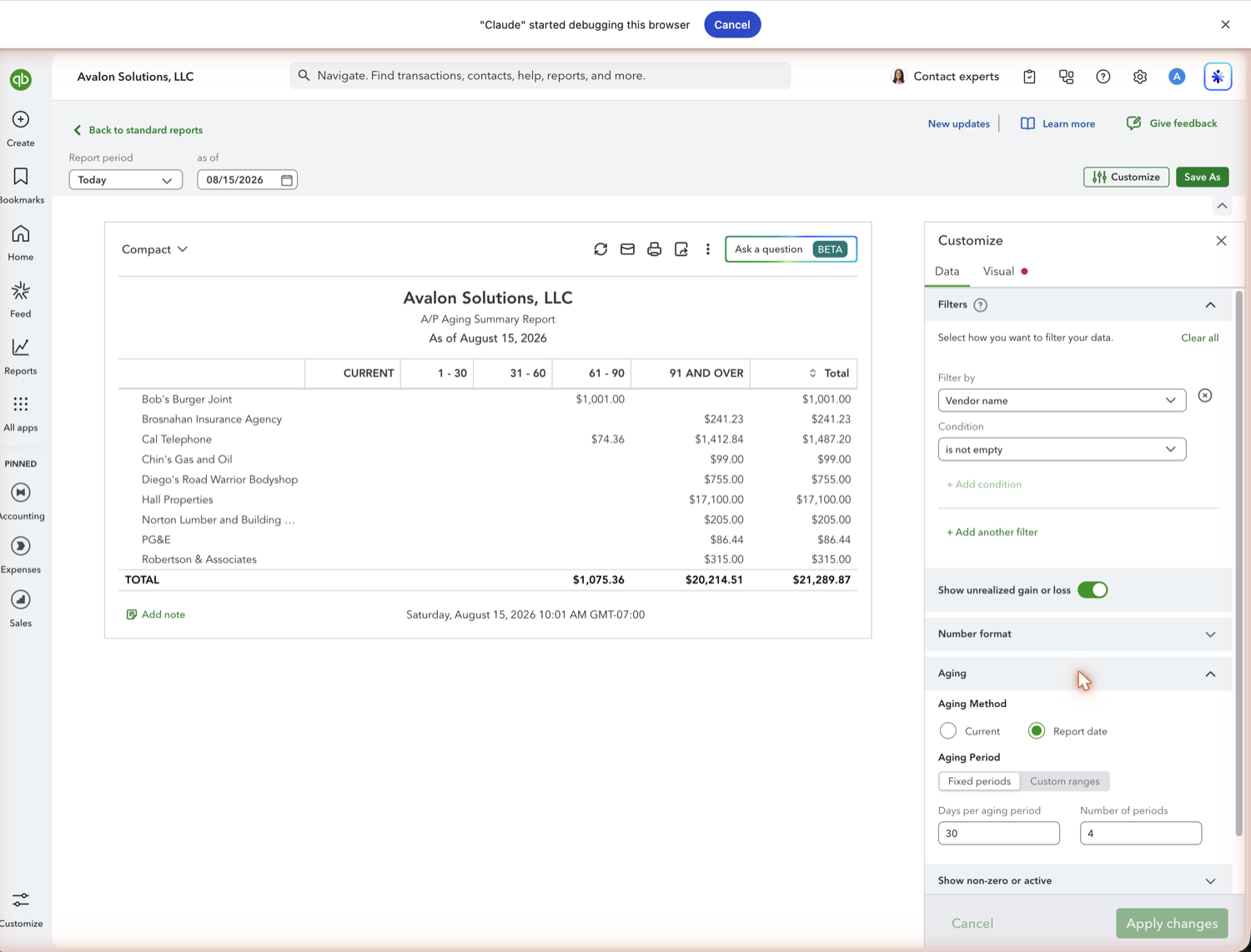Click Back to standard reports link
This screenshot has width=1251, height=952.
pyautogui.click(x=138, y=130)
